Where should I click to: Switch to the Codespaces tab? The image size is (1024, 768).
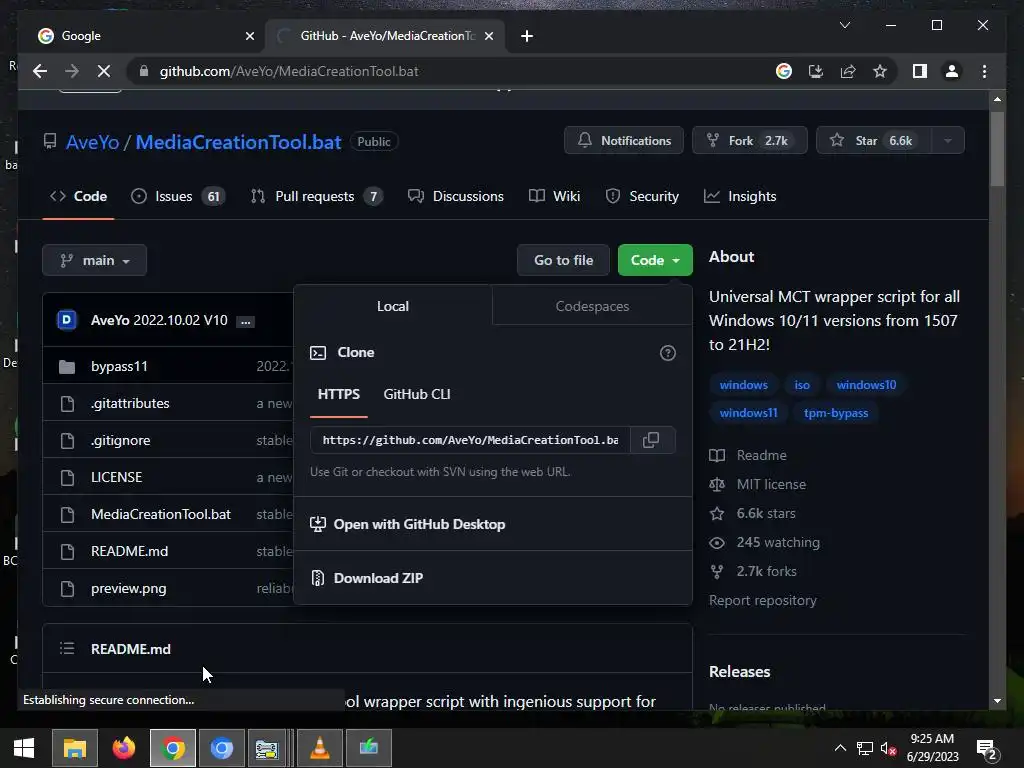[592, 306]
